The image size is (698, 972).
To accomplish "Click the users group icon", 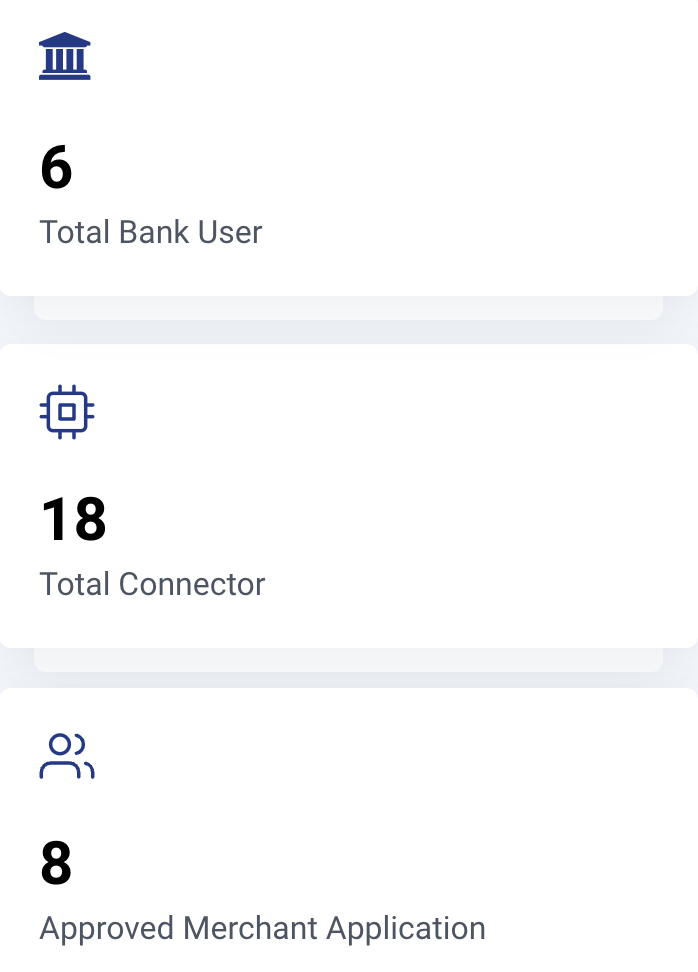I will (67, 756).
